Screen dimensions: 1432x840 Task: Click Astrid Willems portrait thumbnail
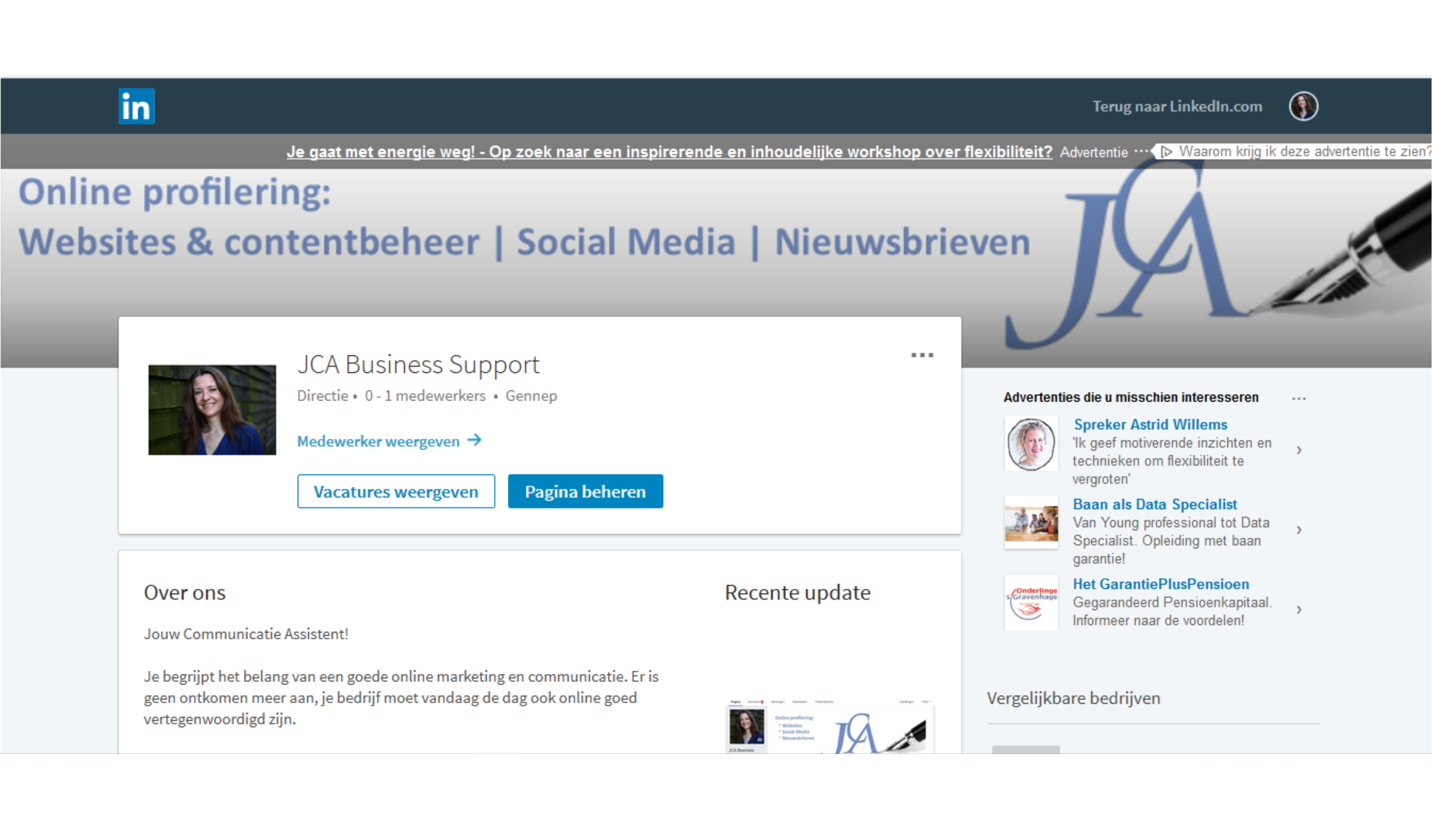coord(1031,443)
